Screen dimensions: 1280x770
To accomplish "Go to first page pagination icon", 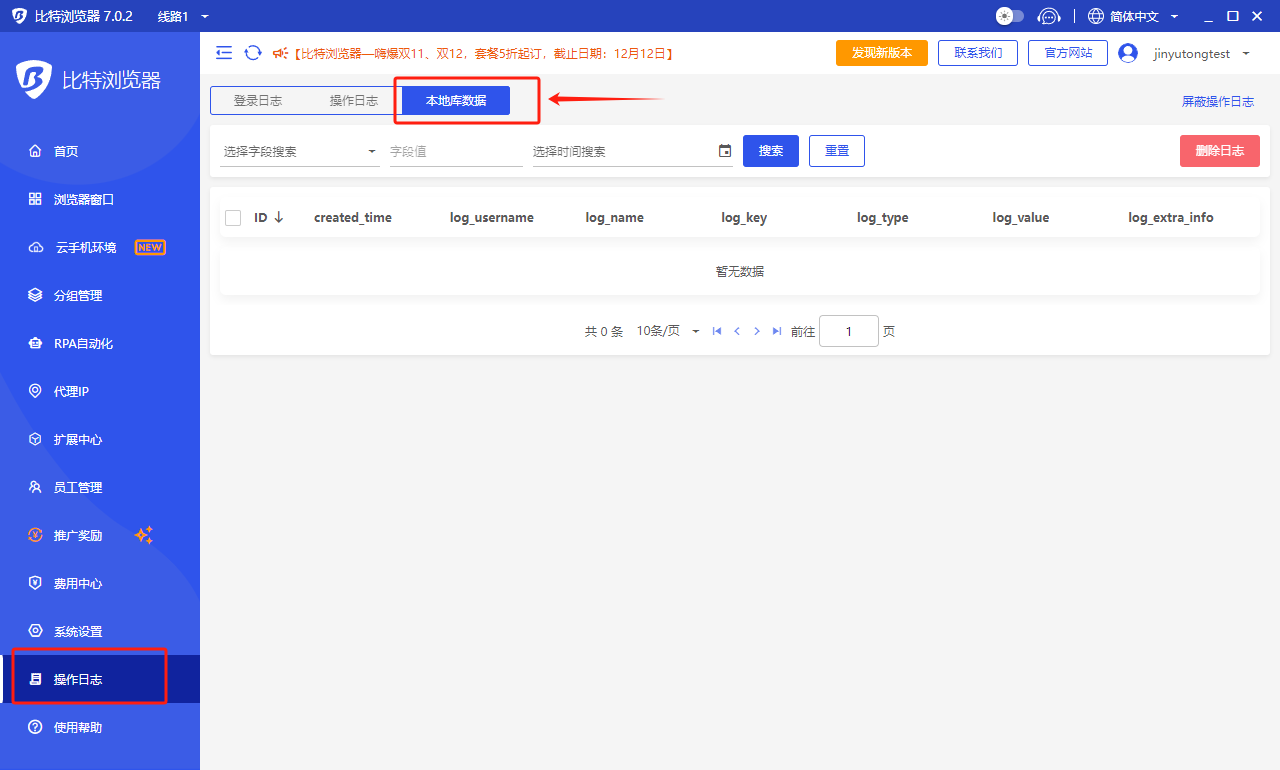I will point(717,331).
